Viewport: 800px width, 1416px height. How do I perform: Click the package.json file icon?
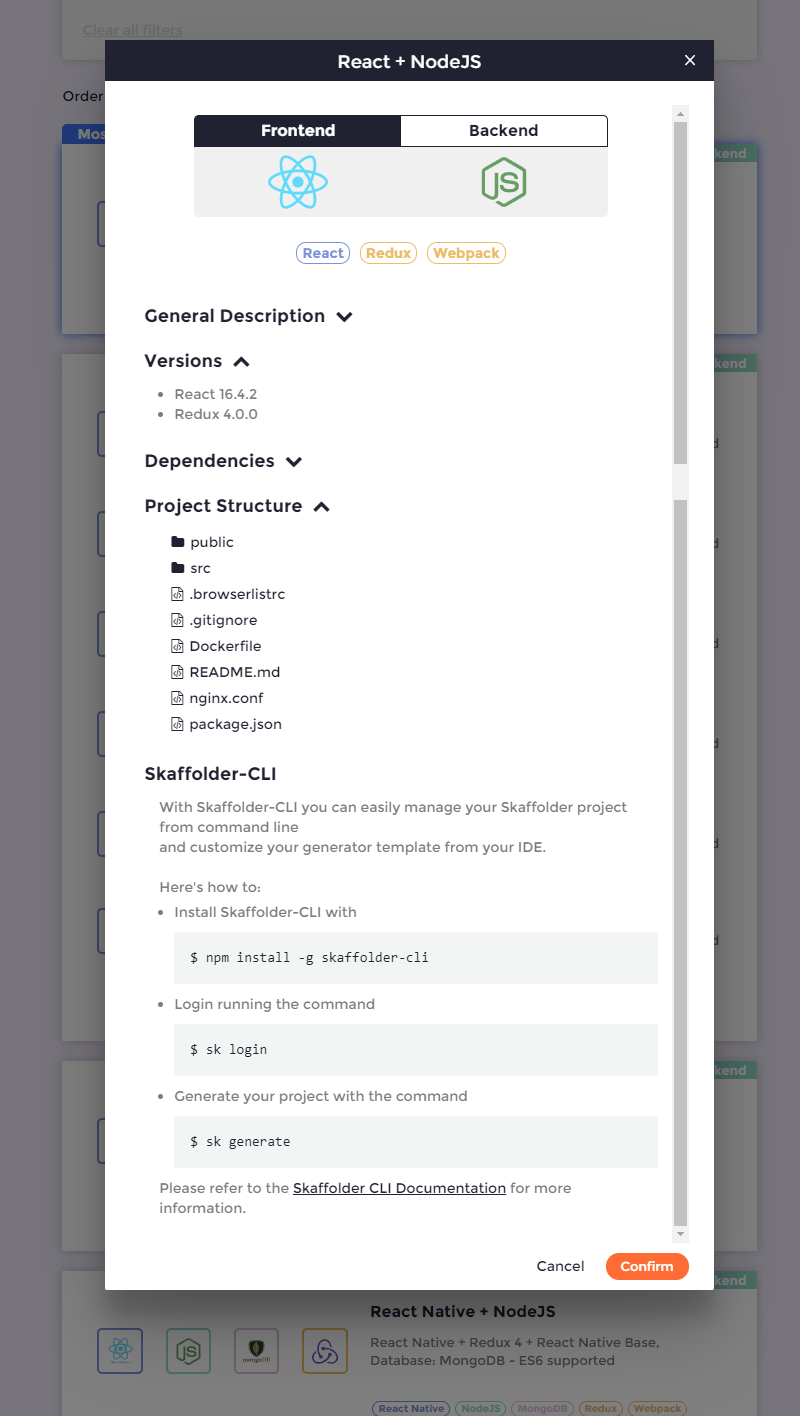click(178, 724)
